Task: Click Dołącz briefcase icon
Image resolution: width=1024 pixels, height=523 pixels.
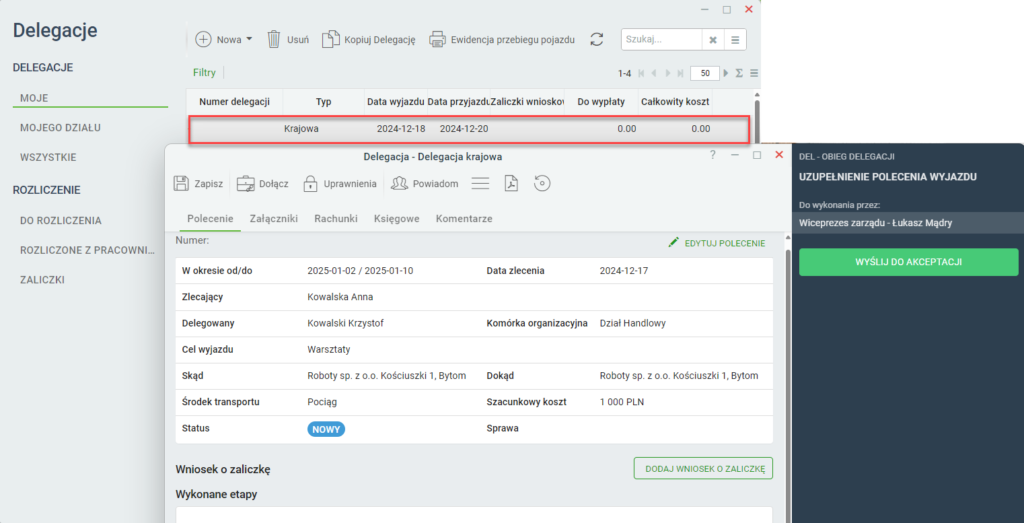Action: click(246, 183)
